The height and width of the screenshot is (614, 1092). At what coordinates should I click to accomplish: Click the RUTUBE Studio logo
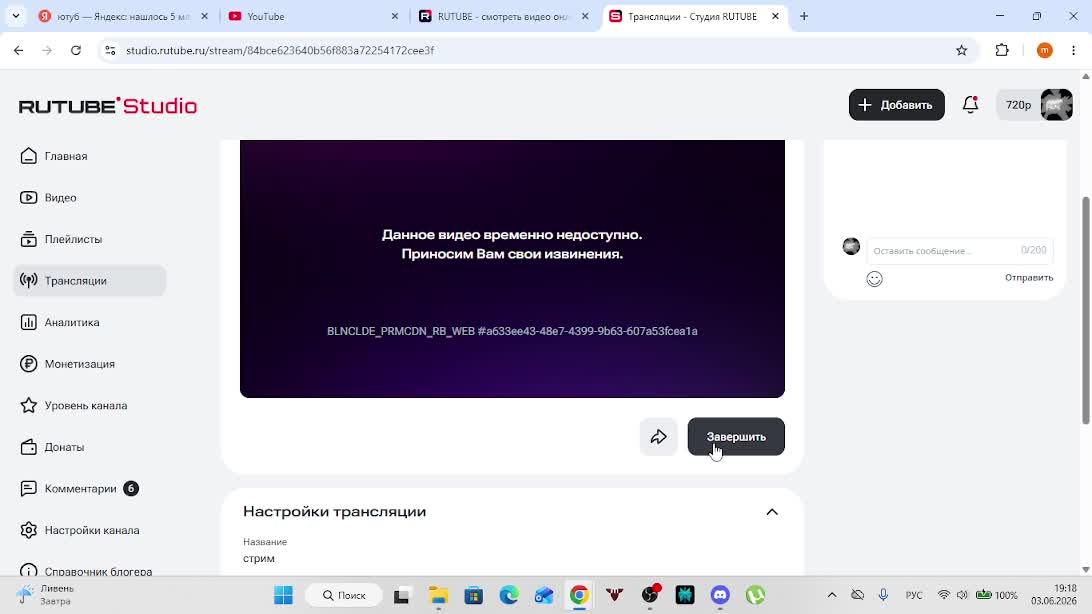point(108,106)
